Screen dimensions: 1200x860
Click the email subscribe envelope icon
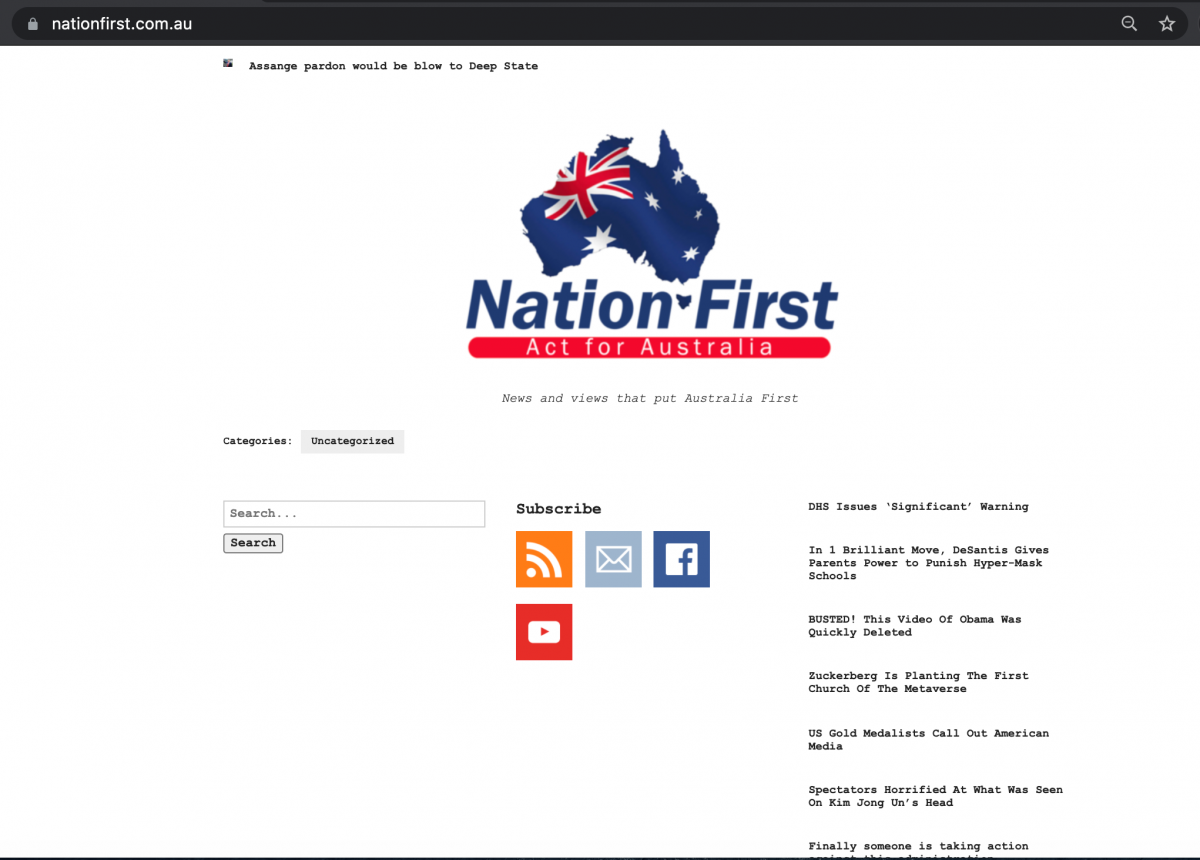click(613, 559)
